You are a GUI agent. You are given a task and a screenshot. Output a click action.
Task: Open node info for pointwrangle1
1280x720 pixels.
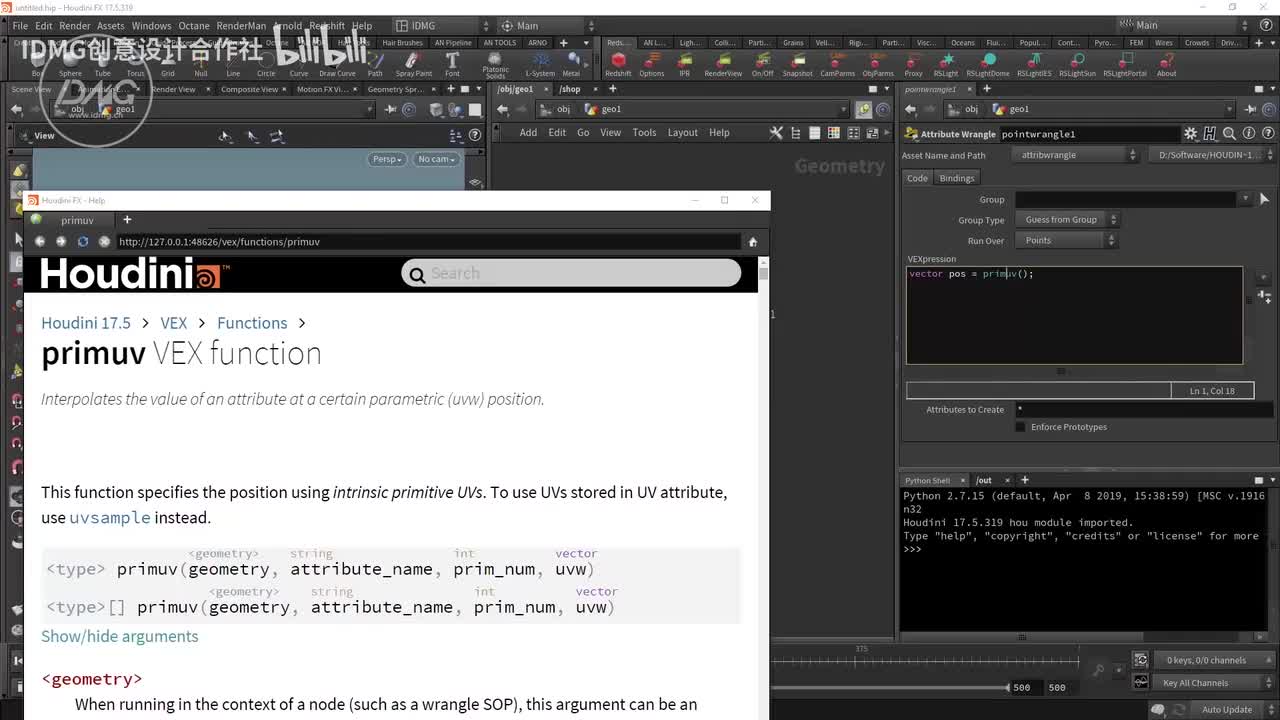[x=1247, y=134]
